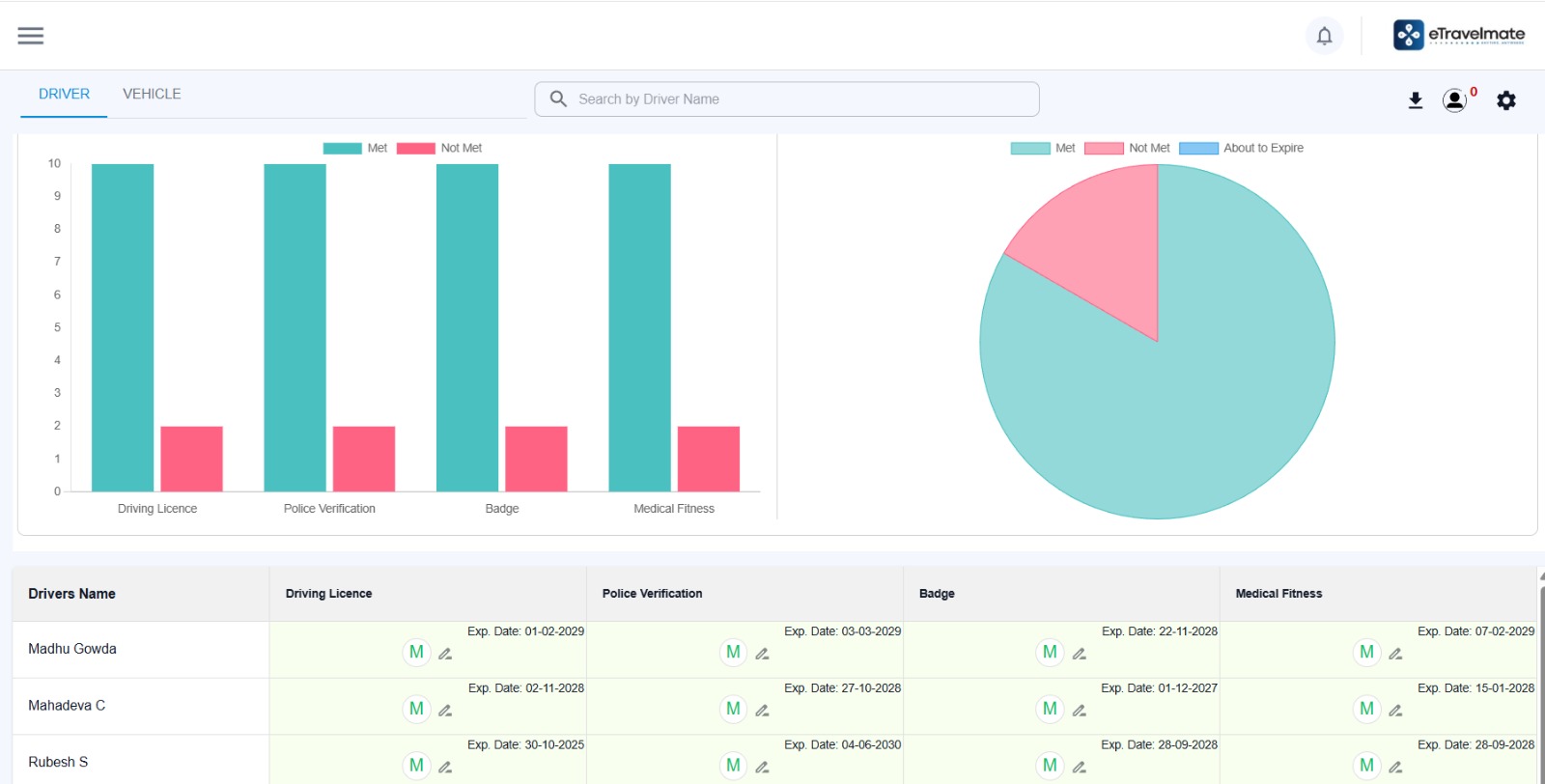Open the notifications bell
1545x784 pixels.
click(1324, 36)
